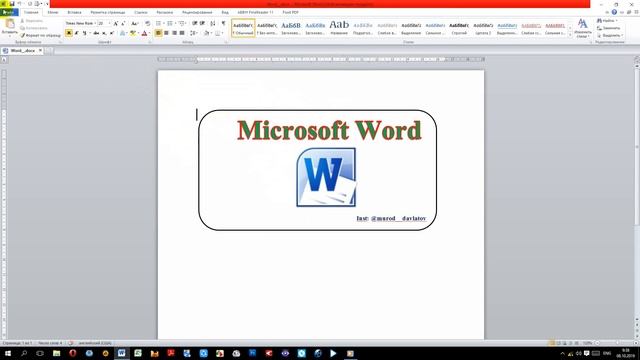Click the Undo arrow in quick access toolbar
The width and height of the screenshot is (640, 360).
[x=19, y=4]
